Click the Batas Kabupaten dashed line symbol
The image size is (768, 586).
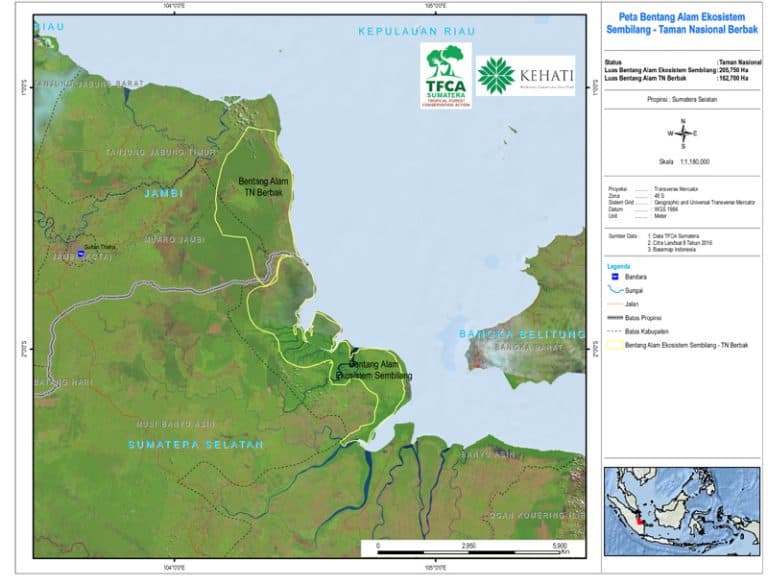coord(614,331)
